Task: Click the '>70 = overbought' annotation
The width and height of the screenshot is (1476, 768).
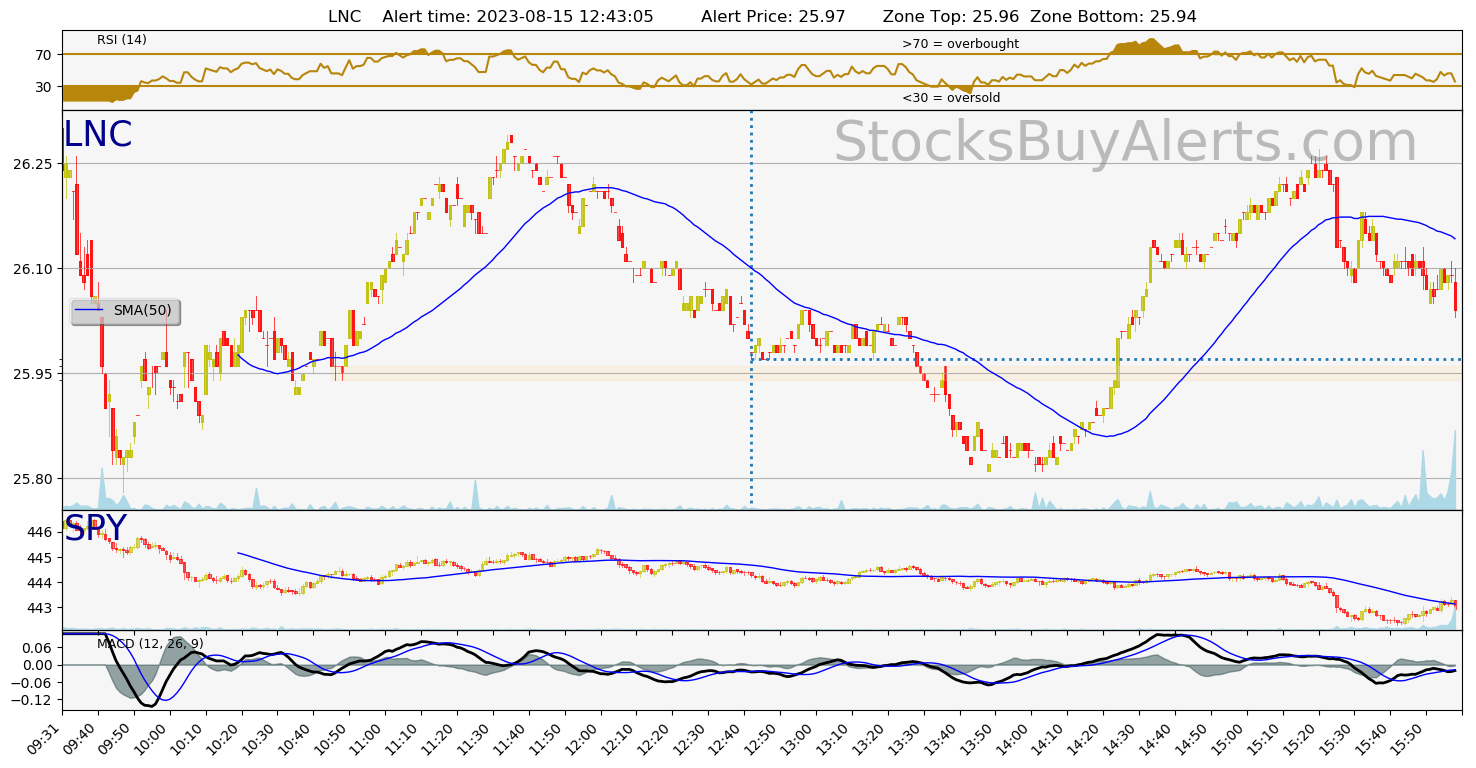Action: click(x=960, y=44)
